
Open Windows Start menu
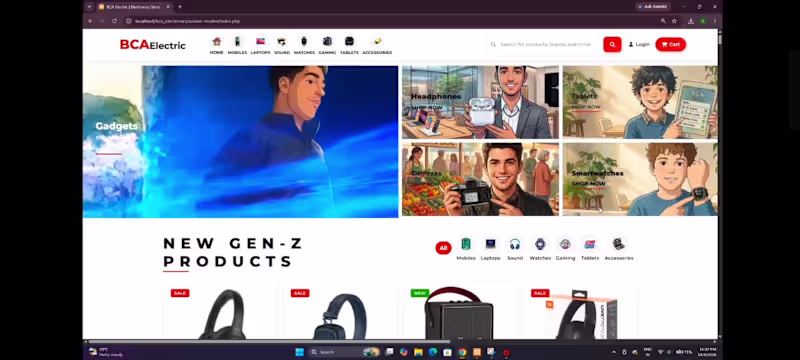click(x=299, y=352)
